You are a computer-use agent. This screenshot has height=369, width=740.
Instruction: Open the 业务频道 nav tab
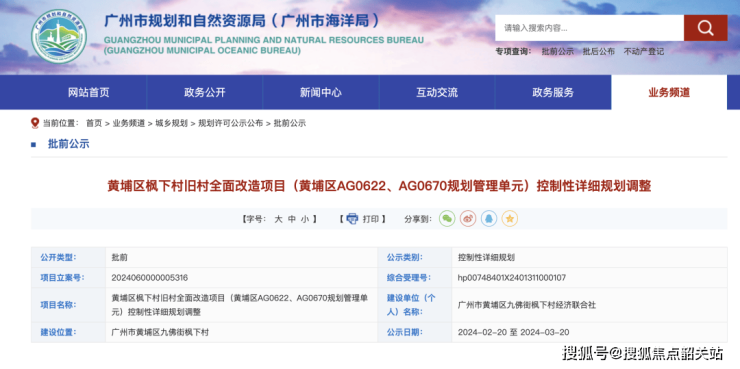click(669, 92)
